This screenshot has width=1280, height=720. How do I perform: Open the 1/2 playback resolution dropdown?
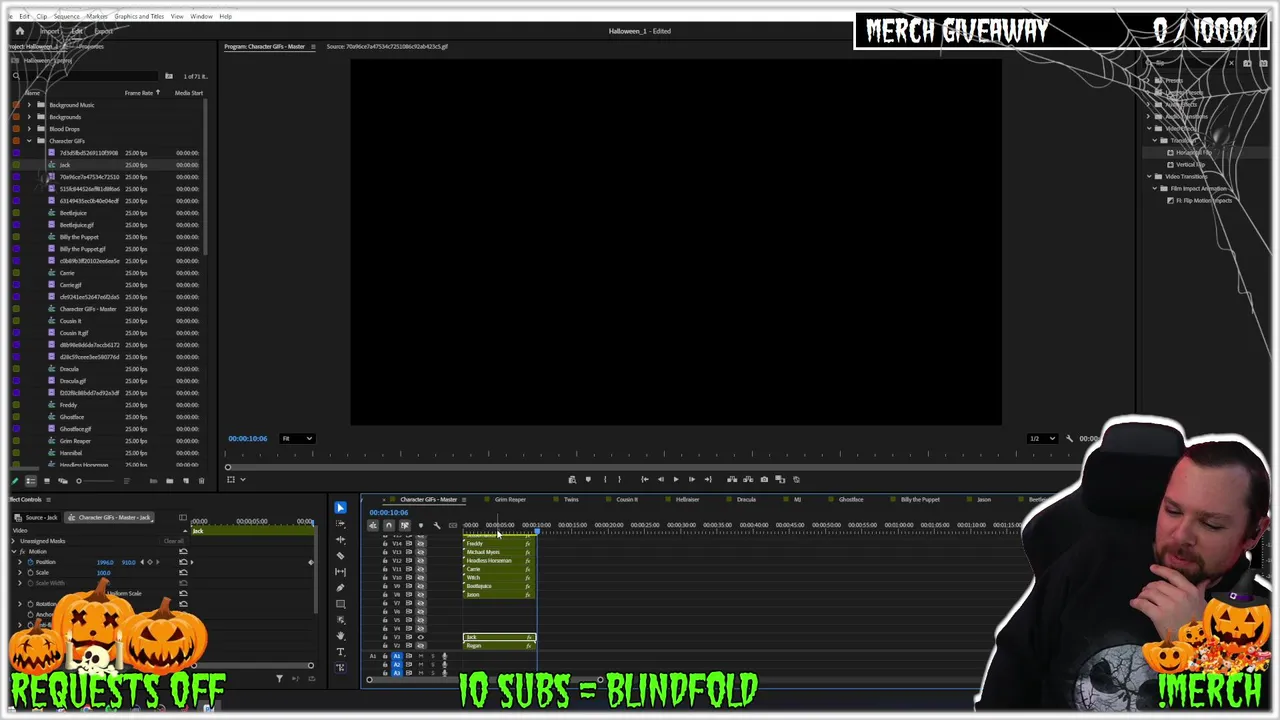(x=1042, y=438)
